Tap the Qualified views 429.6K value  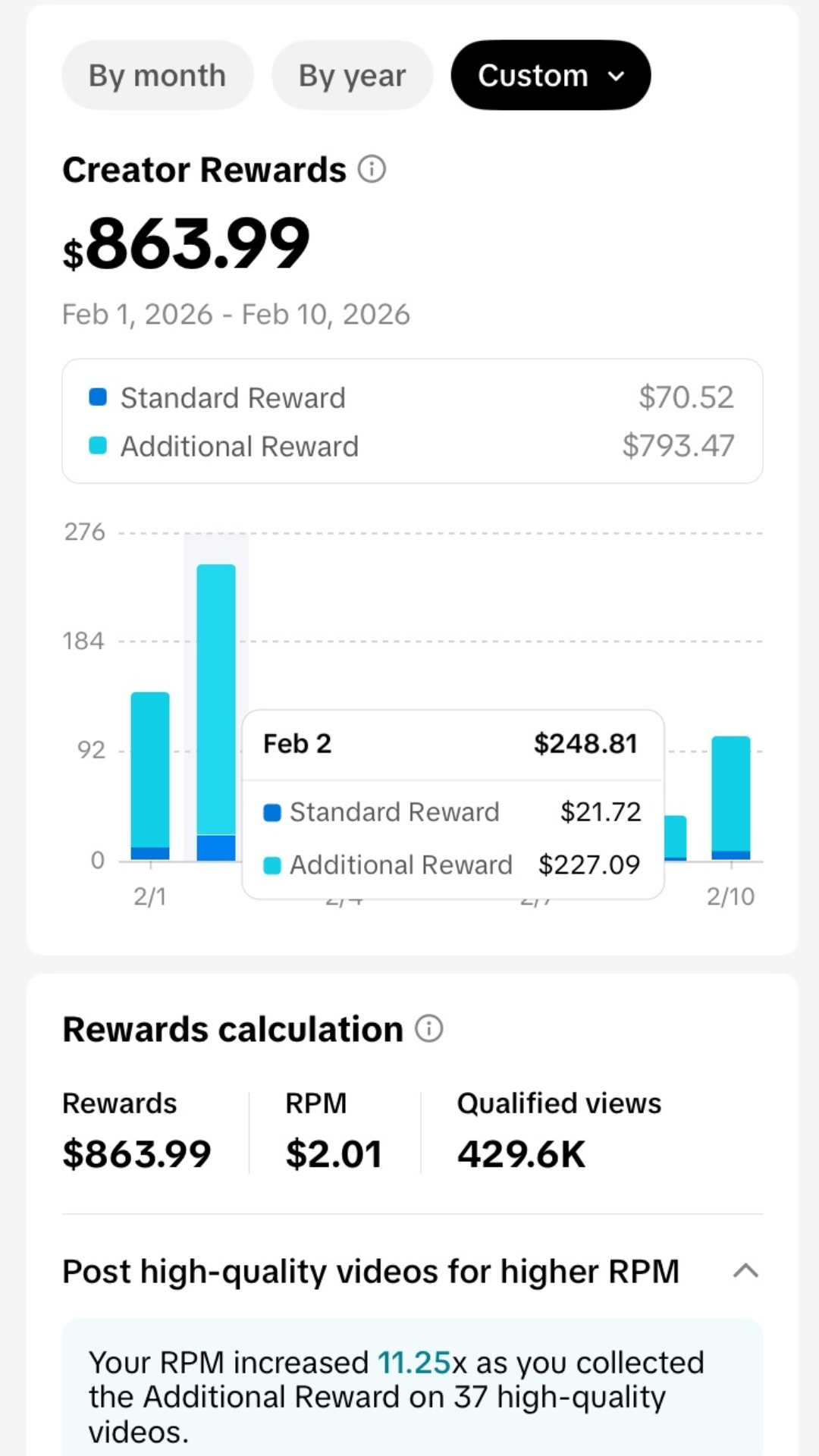tap(521, 1154)
